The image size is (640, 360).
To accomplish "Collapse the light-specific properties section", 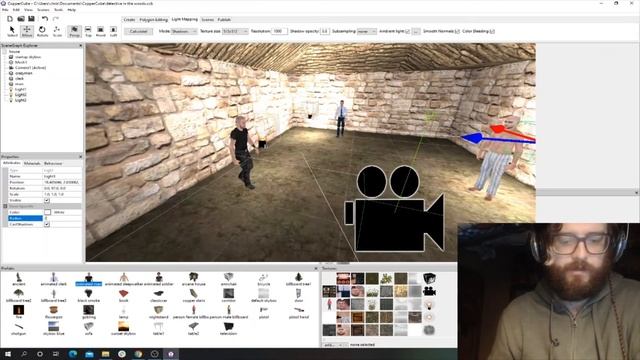I will 5,207.
